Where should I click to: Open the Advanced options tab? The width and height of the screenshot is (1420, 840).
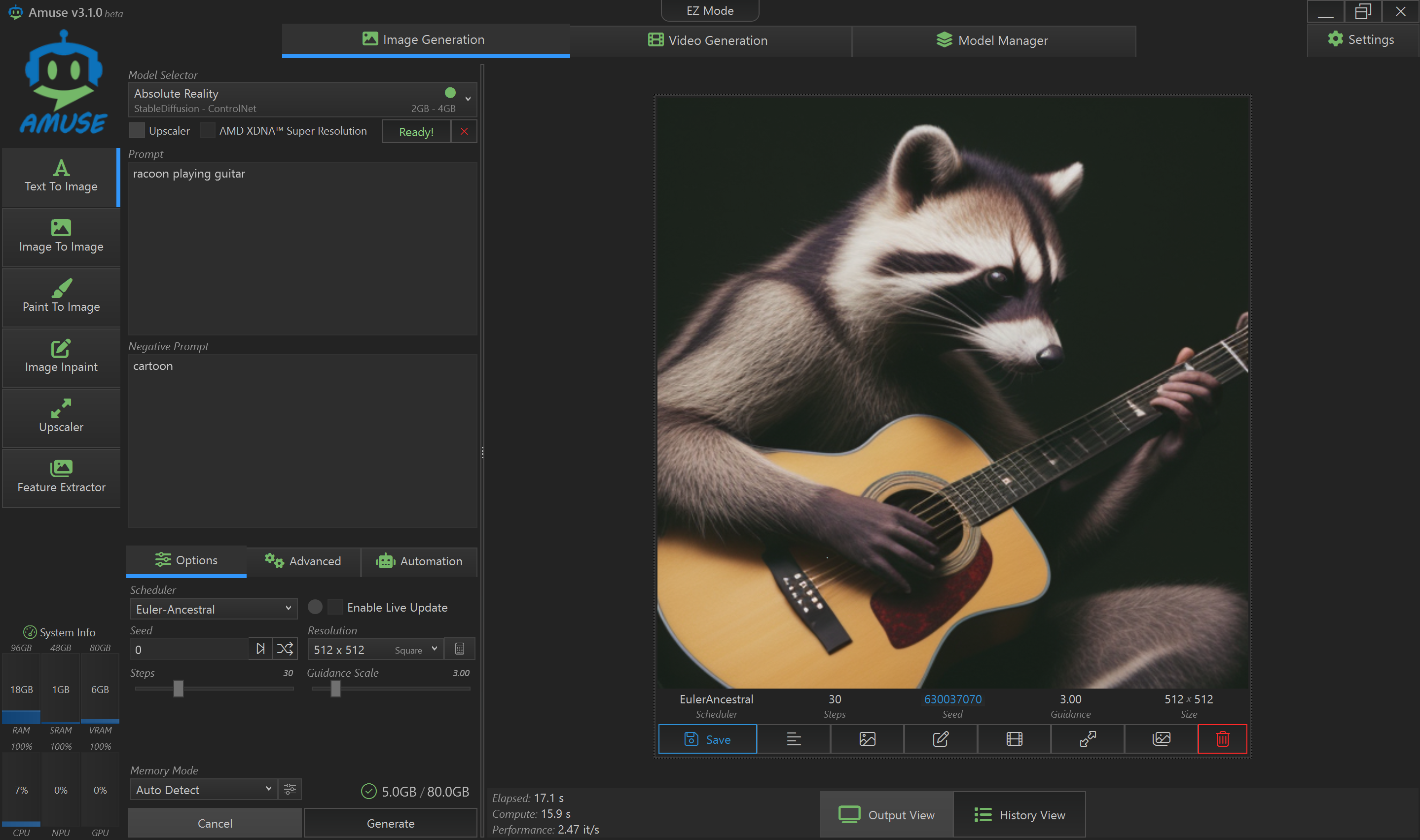tap(303, 561)
